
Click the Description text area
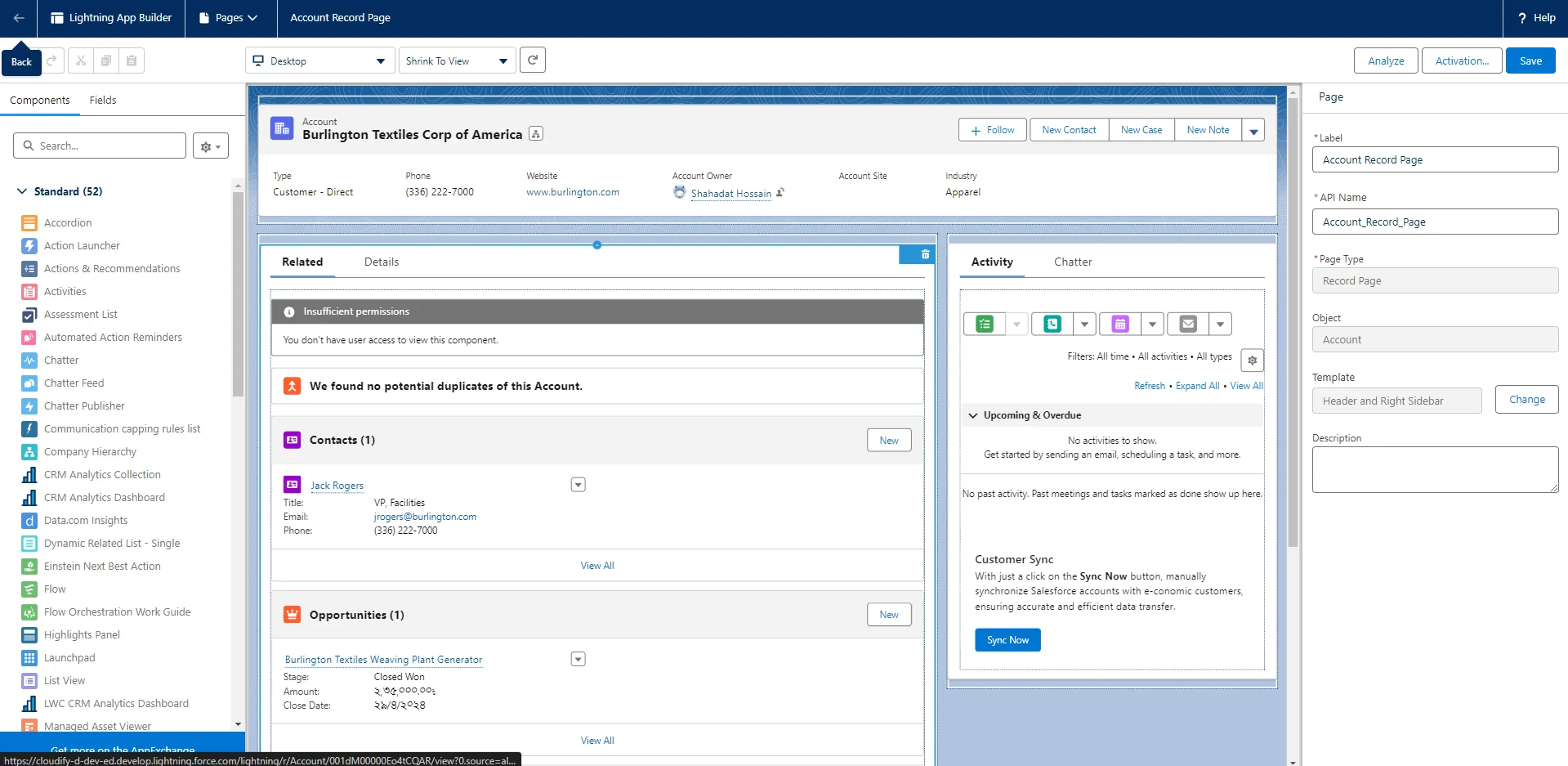pos(1435,469)
